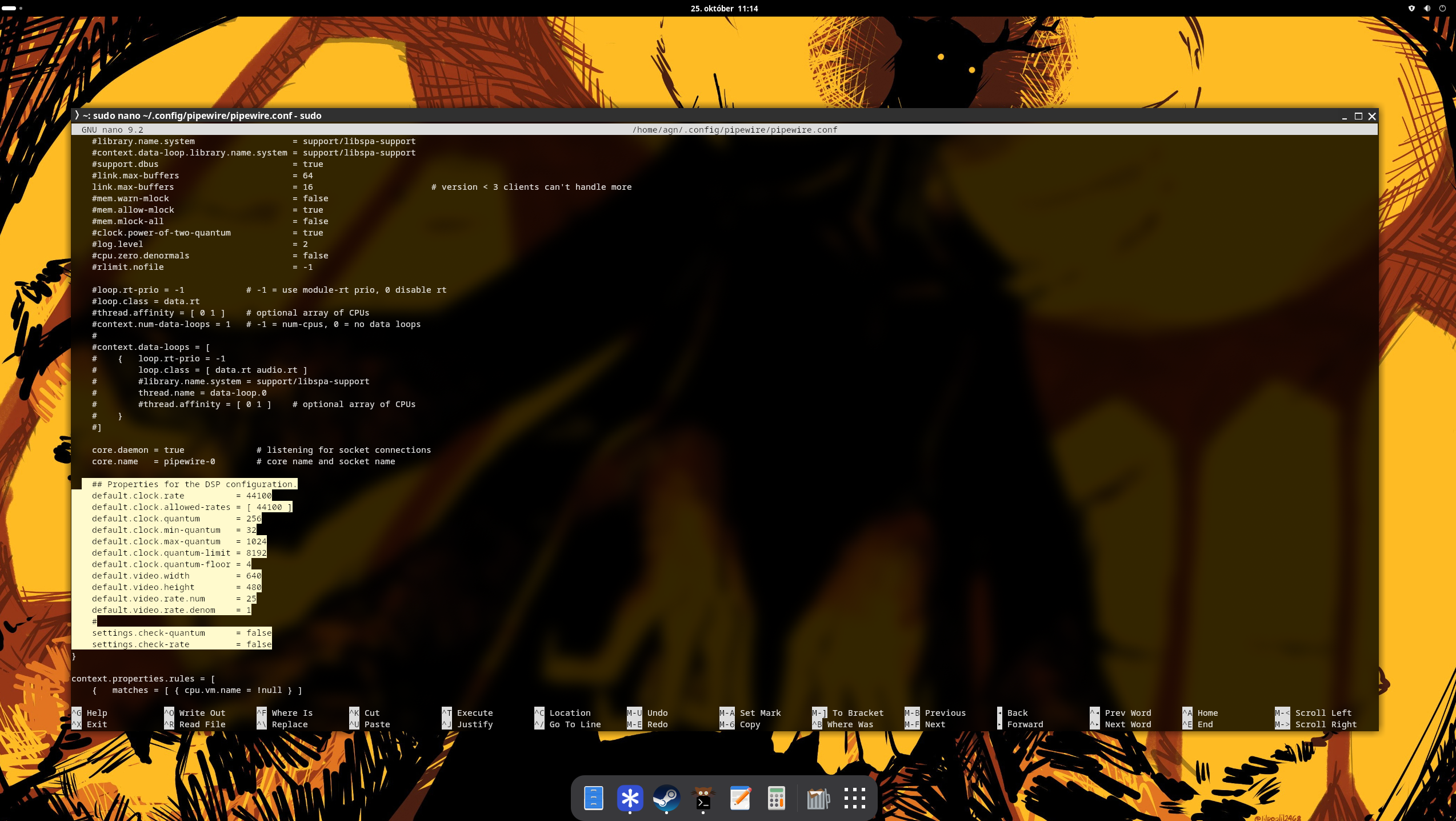Click '^U Paste' shortcut hint
This screenshot has height=821, width=1456.
pyautogui.click(x=369, y=724)
